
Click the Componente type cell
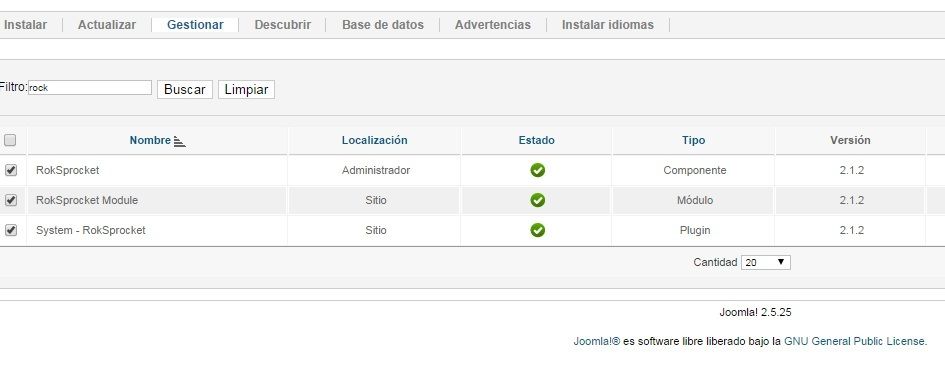695,170
